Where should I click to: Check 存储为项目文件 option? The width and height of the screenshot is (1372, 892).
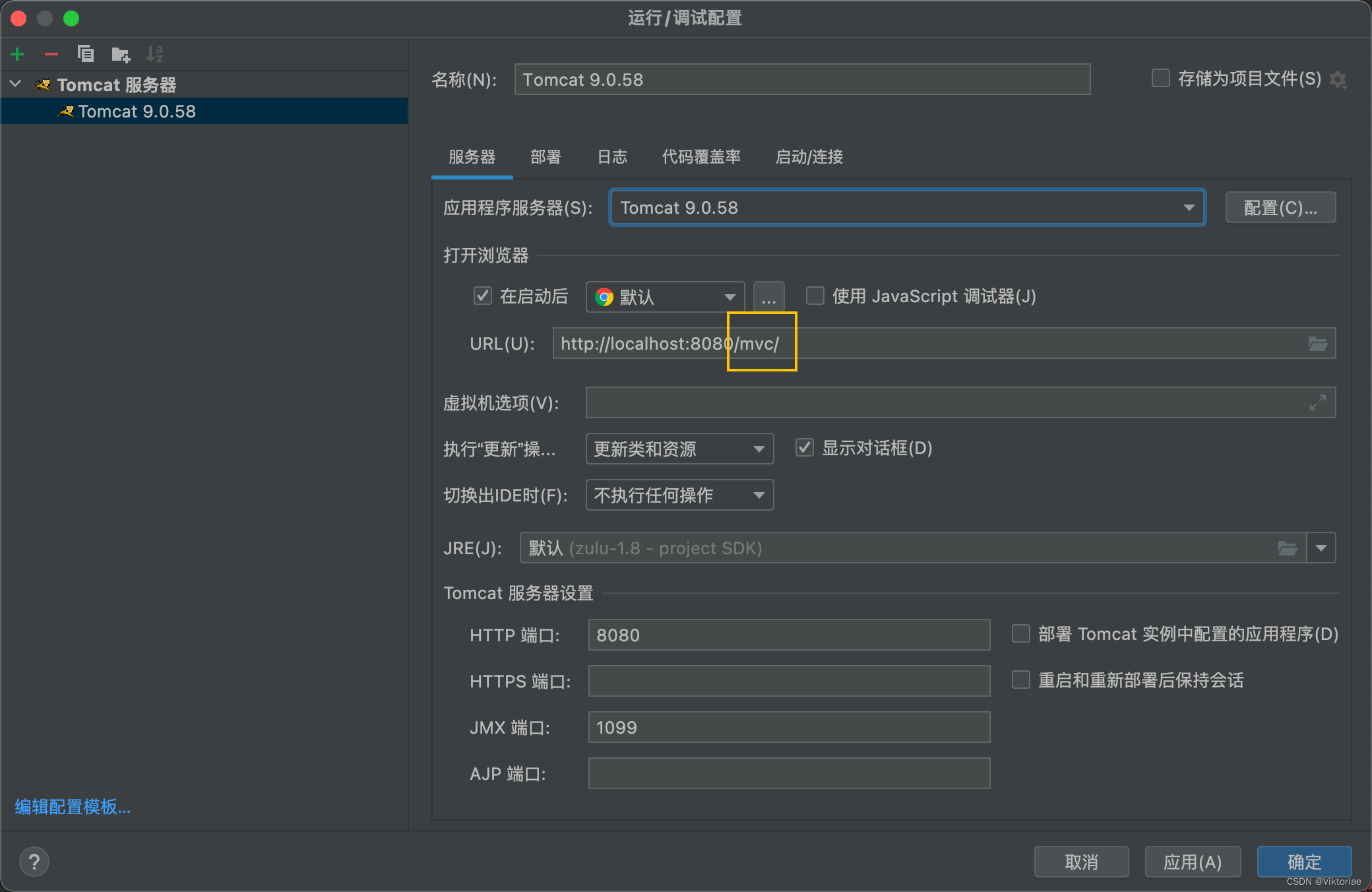(1160, 79)
